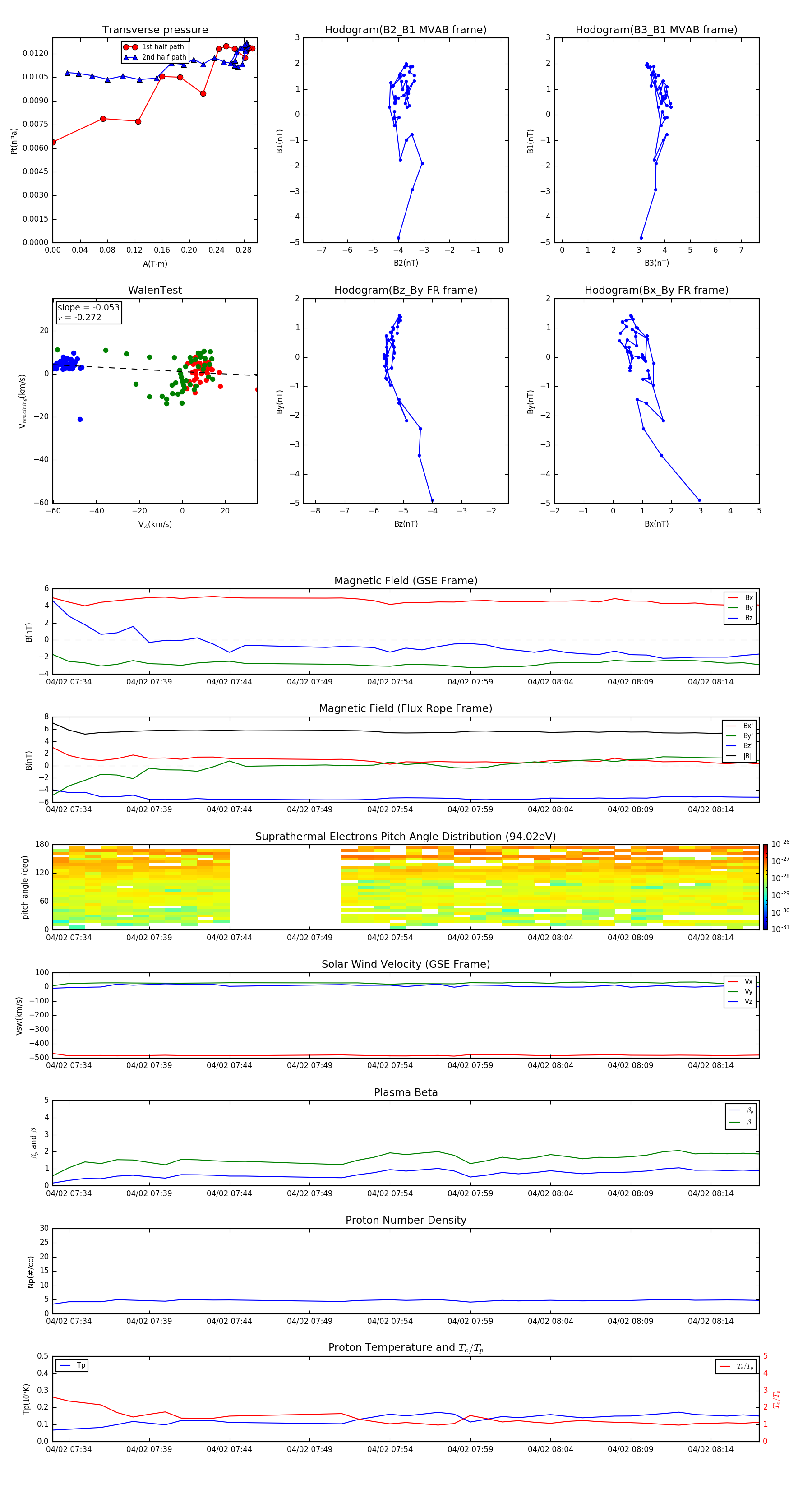Click the By entry in GSE legend
The height and width of the screenshot is (1489, 812).
[740, 607]
